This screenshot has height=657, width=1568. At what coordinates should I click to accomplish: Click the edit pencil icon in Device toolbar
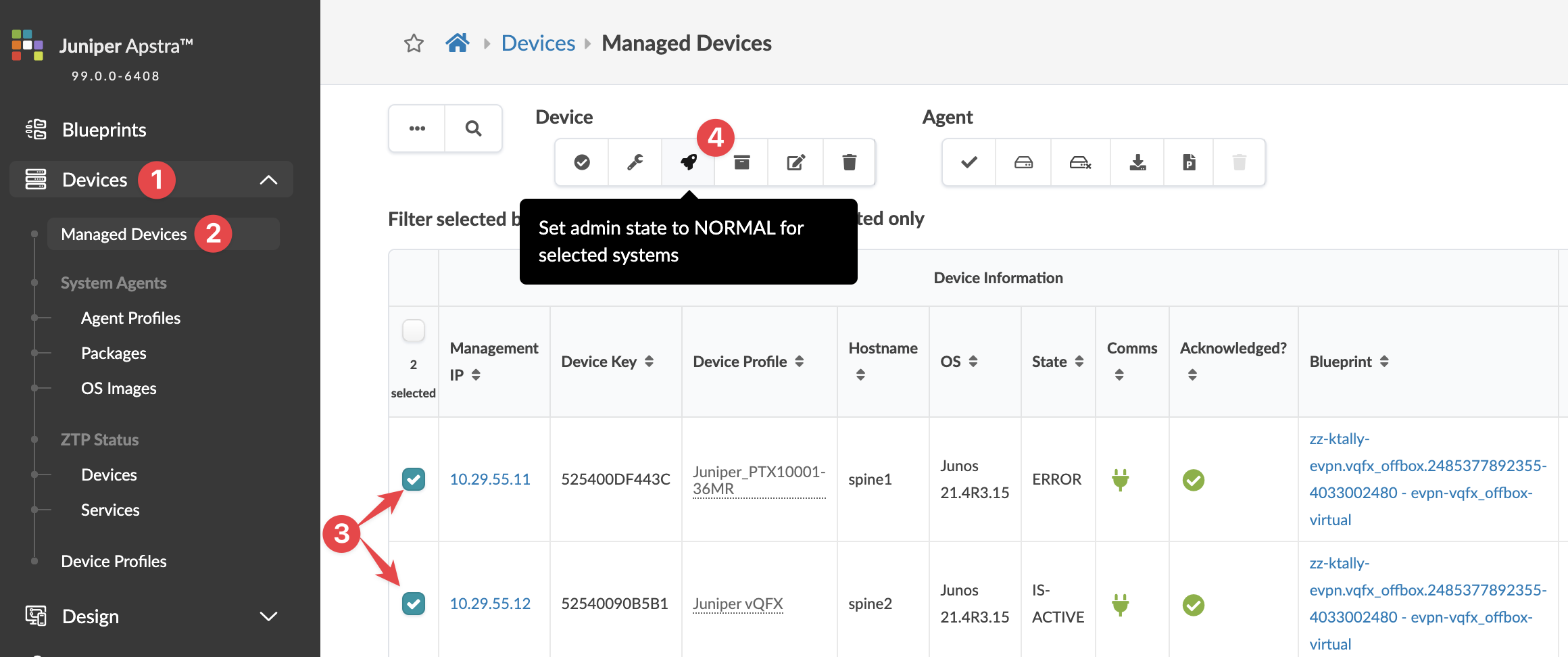(x=795, y=162)
